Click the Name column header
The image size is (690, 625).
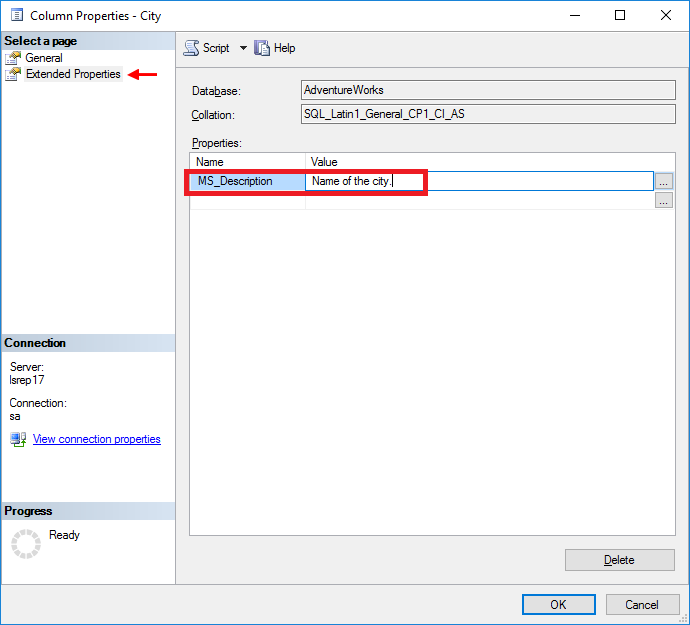tap(247, 161)
